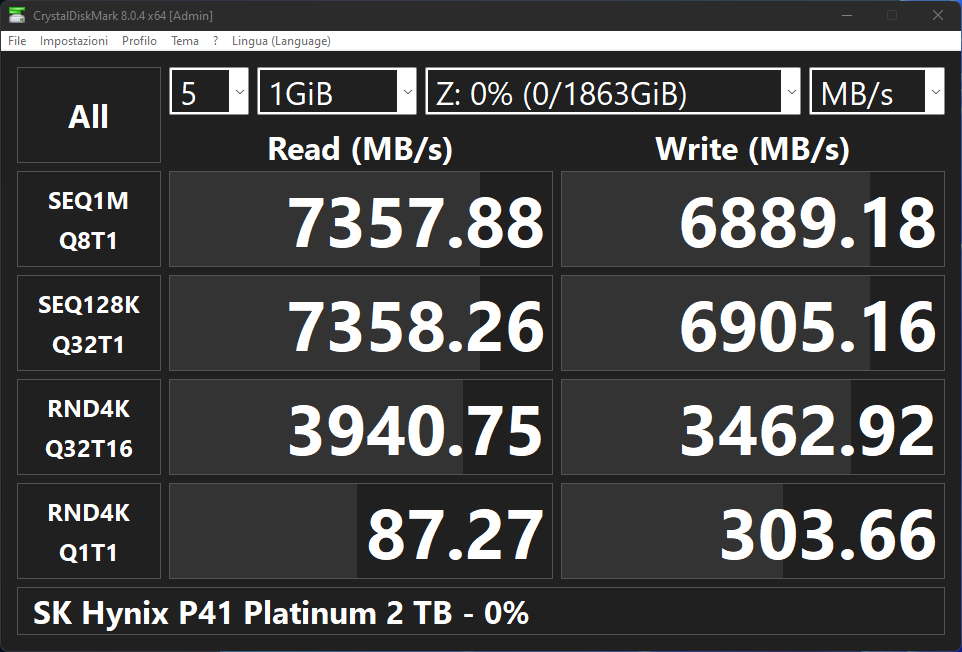Expand the MB/s unit dropdown
Viewport: 962px width, 652px height.
coord(876,93)
